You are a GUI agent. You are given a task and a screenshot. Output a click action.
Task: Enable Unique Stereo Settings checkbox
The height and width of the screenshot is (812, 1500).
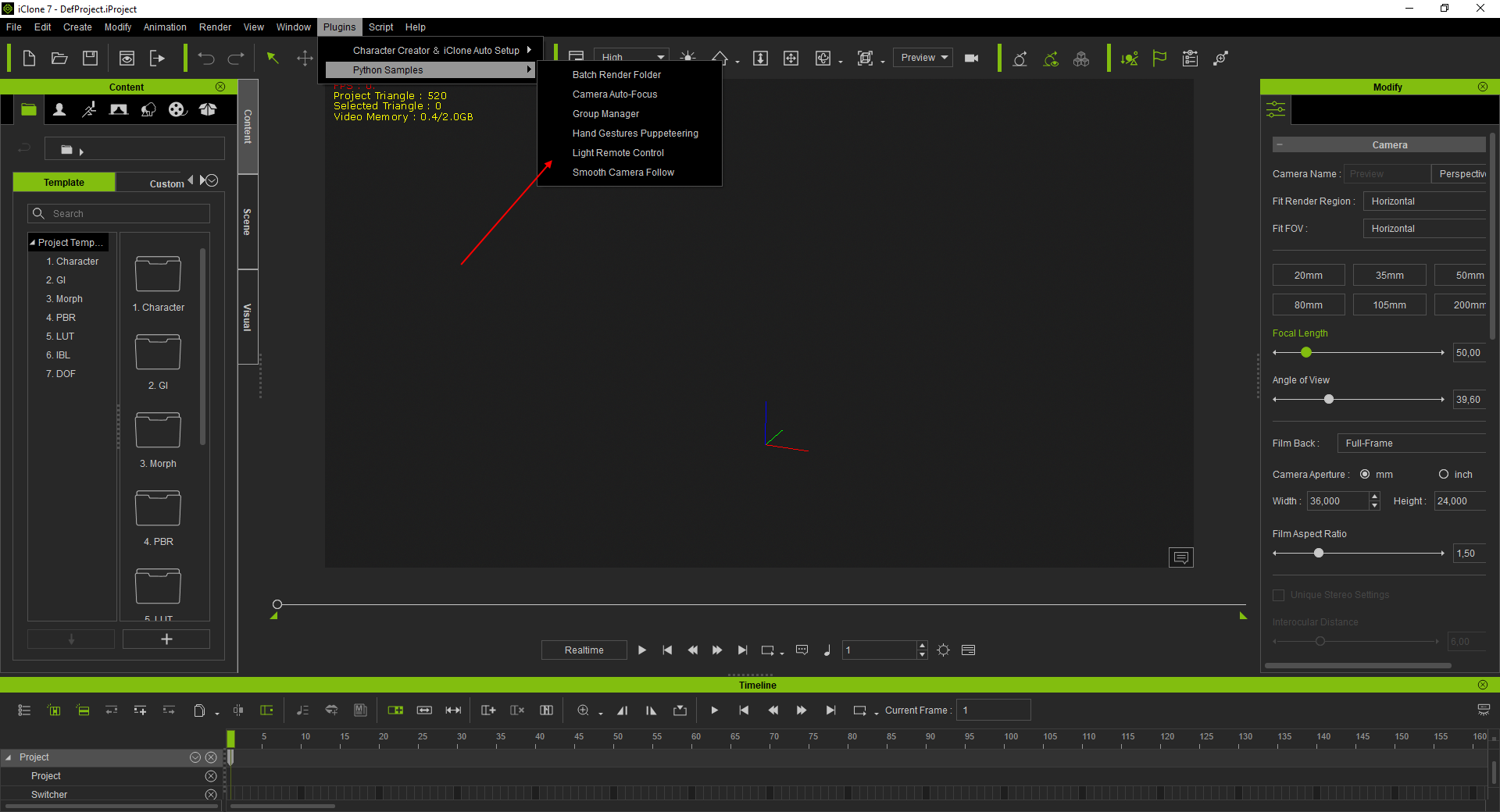coord(1279,595)
